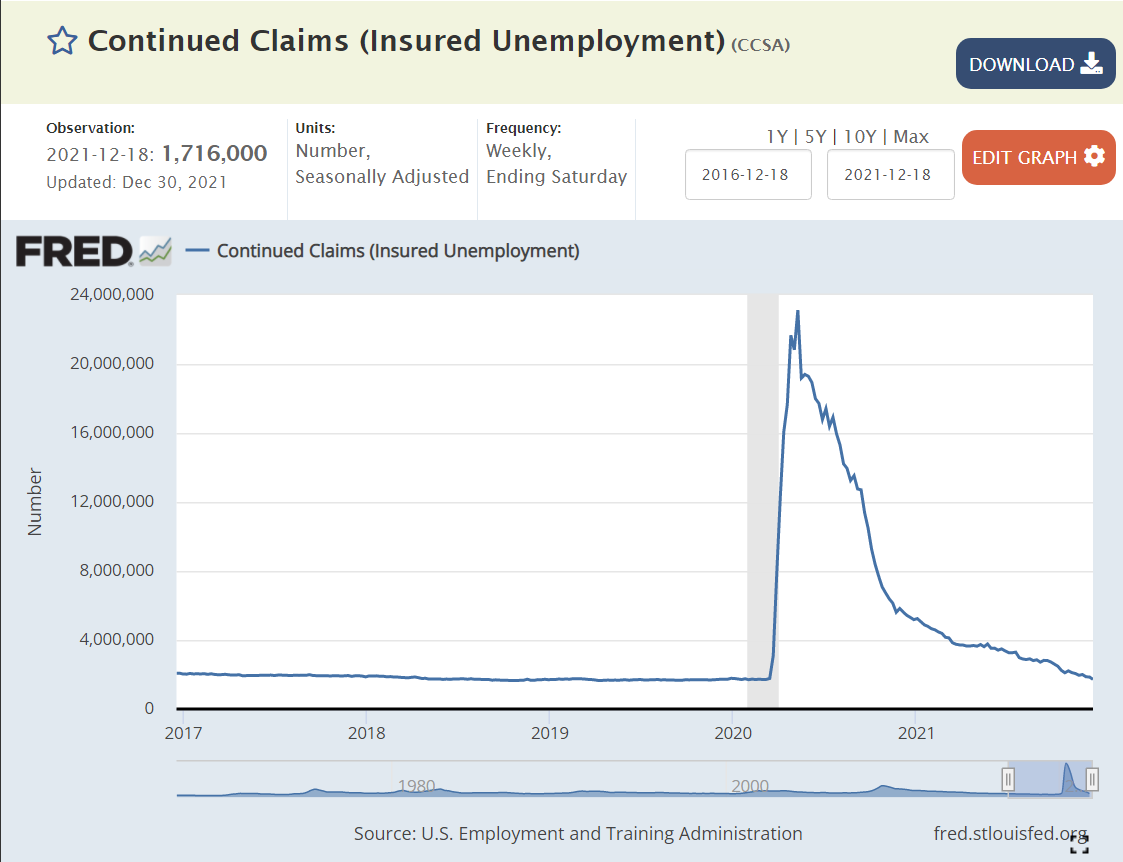Click the Continued Claims legend label
Image resolution: width=1123 pixels, height=862 pixels.
[398, 251]
